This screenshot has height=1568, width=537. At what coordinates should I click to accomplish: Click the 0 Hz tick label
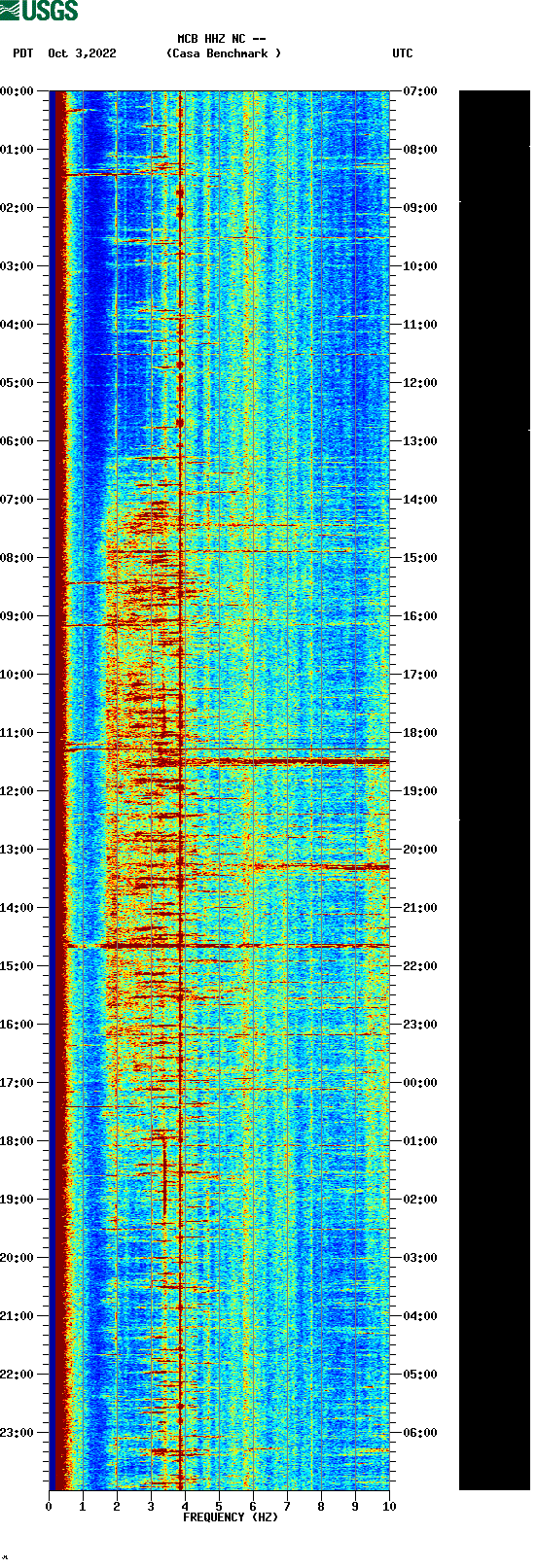point(49,1507)
